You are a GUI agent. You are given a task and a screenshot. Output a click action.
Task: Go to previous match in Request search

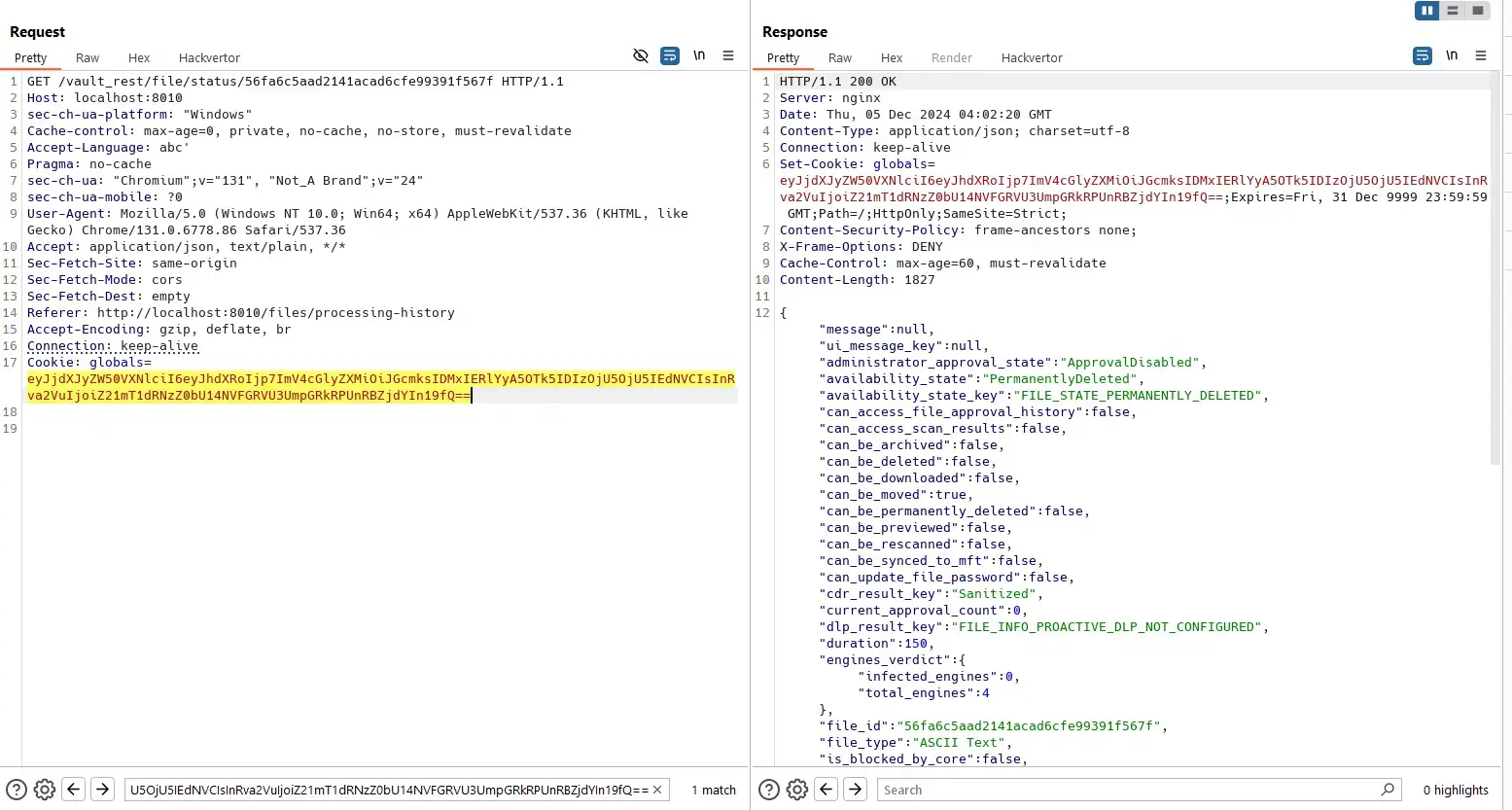coord(74,790)
